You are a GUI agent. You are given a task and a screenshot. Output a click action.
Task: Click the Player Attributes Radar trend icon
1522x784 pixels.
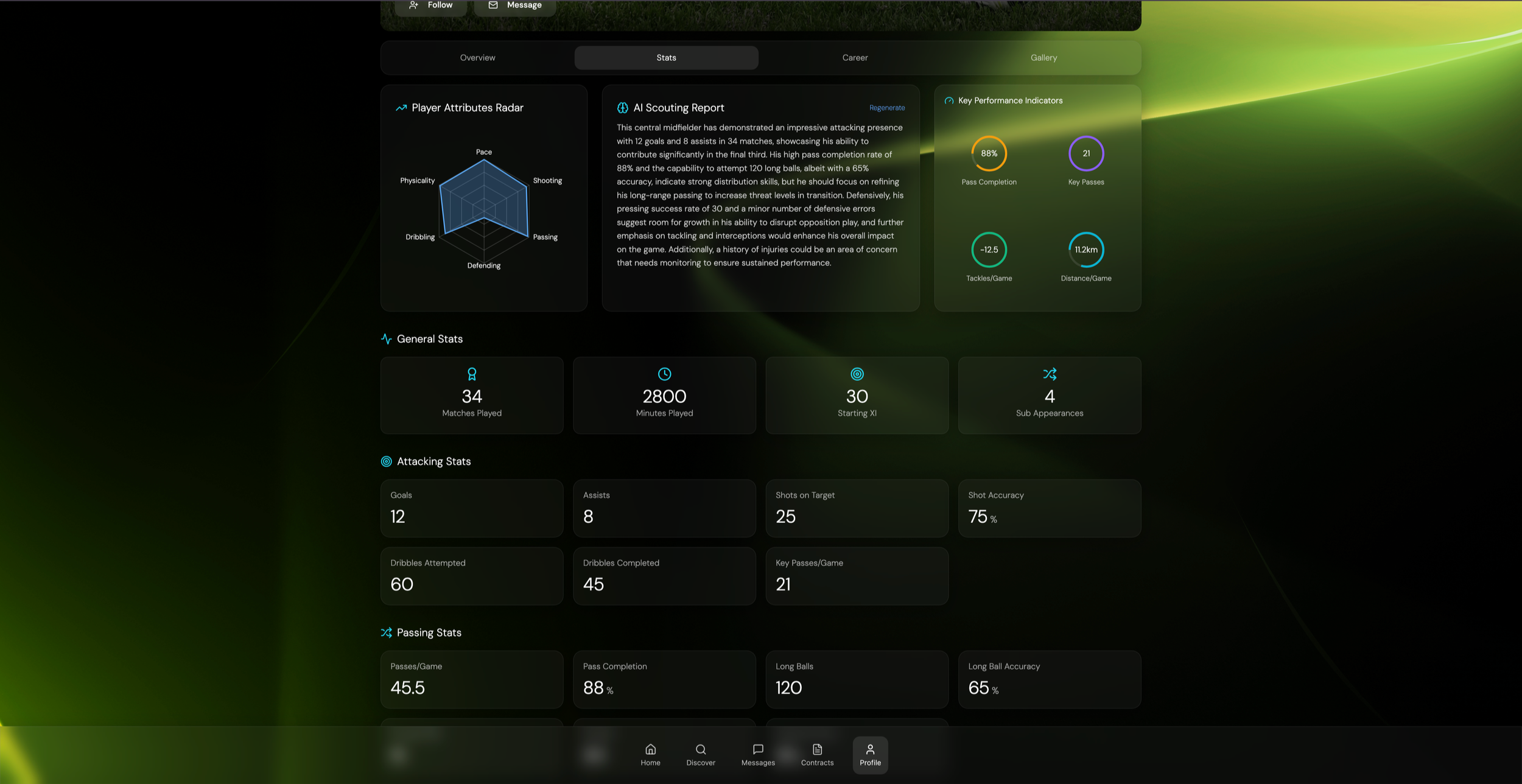pyautogui.click(x=401, y=108)
